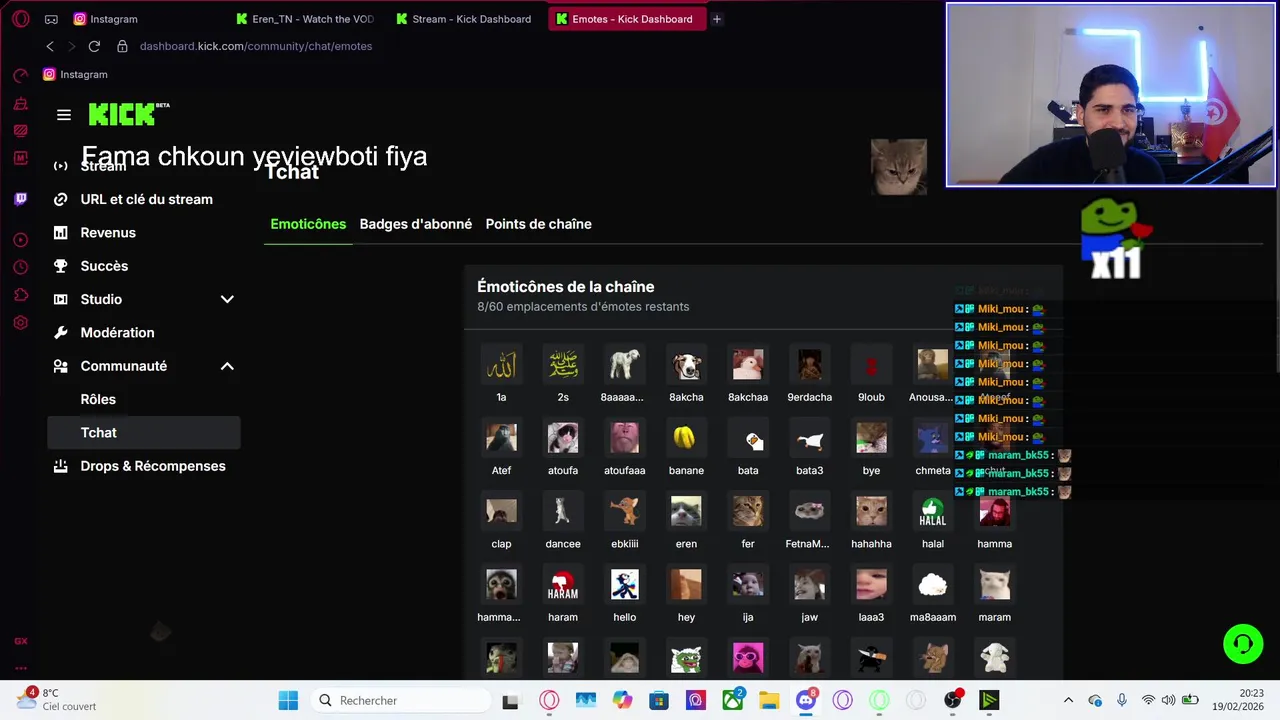The width and height of the screenshot is (1280, 720).
Task: Switch to the Émoticônes tab
Action: click(308, 224)
